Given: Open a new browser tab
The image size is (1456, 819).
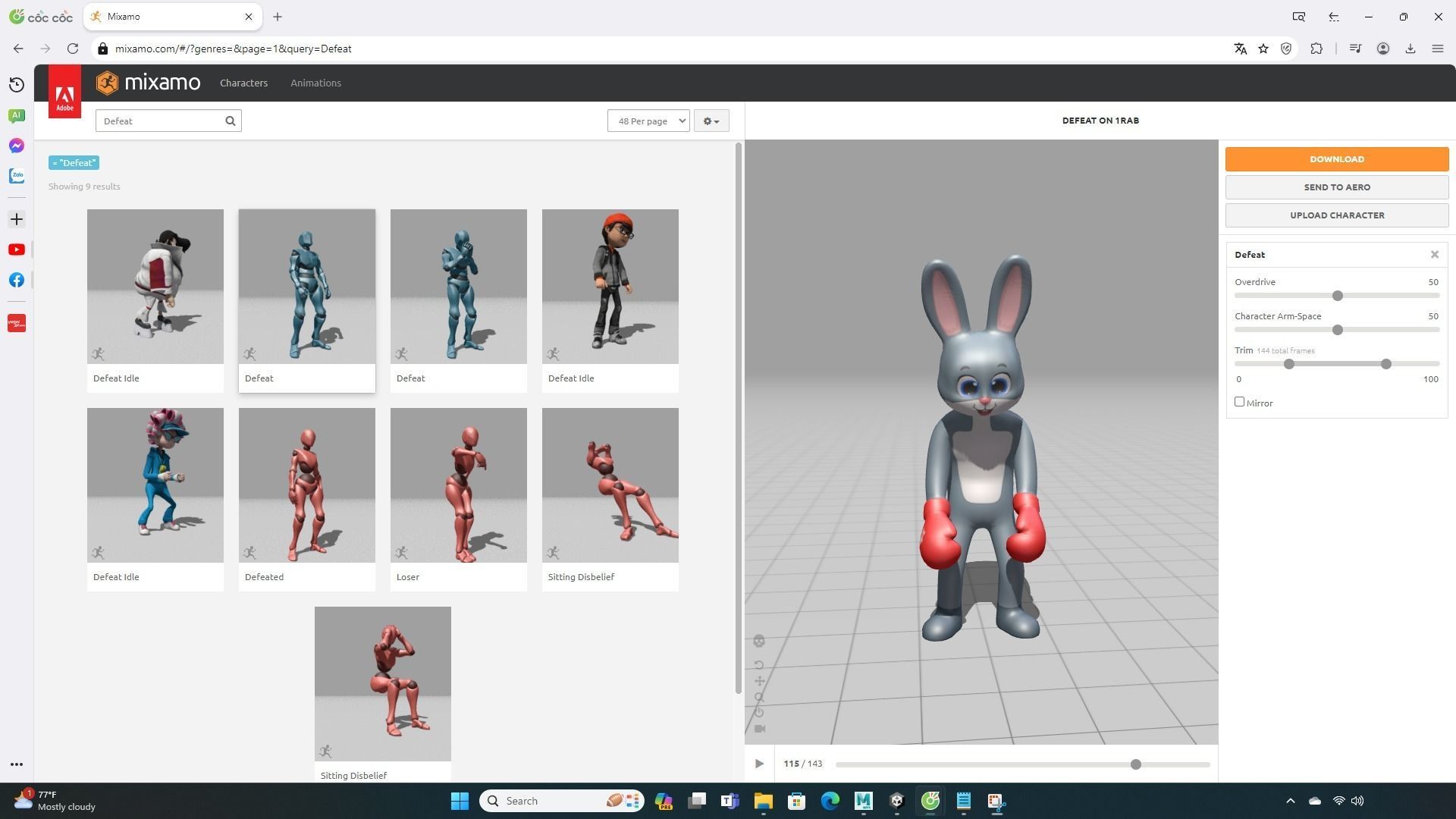Looking at the screenshot, I should (278, 17).
